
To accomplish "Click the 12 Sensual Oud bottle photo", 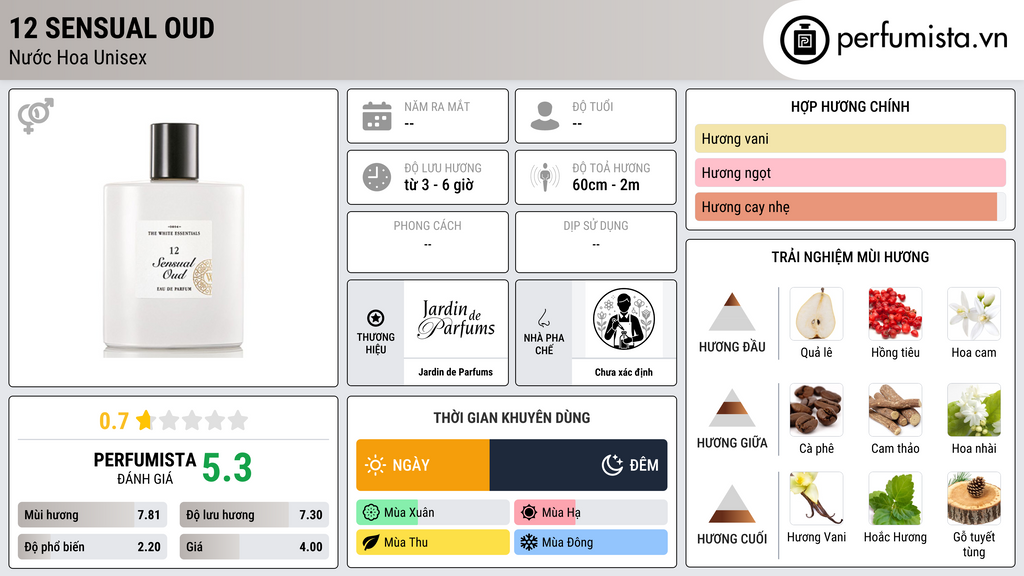I will pos(174,240).
